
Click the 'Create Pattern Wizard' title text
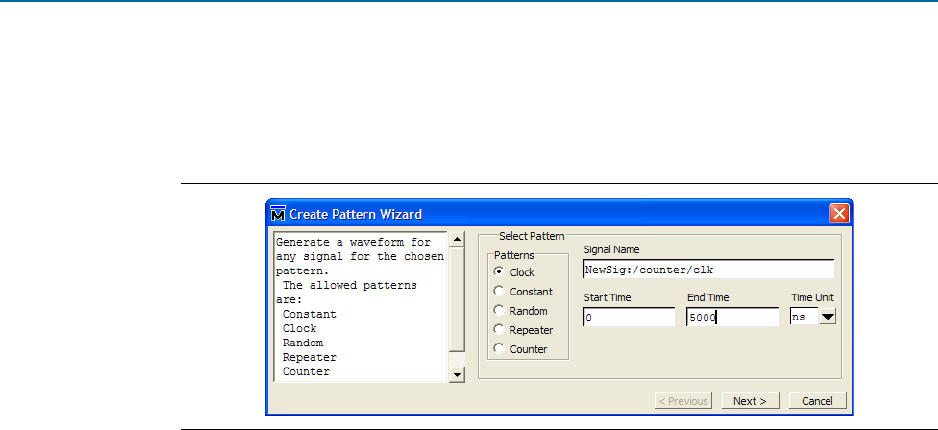pos(356,214)
